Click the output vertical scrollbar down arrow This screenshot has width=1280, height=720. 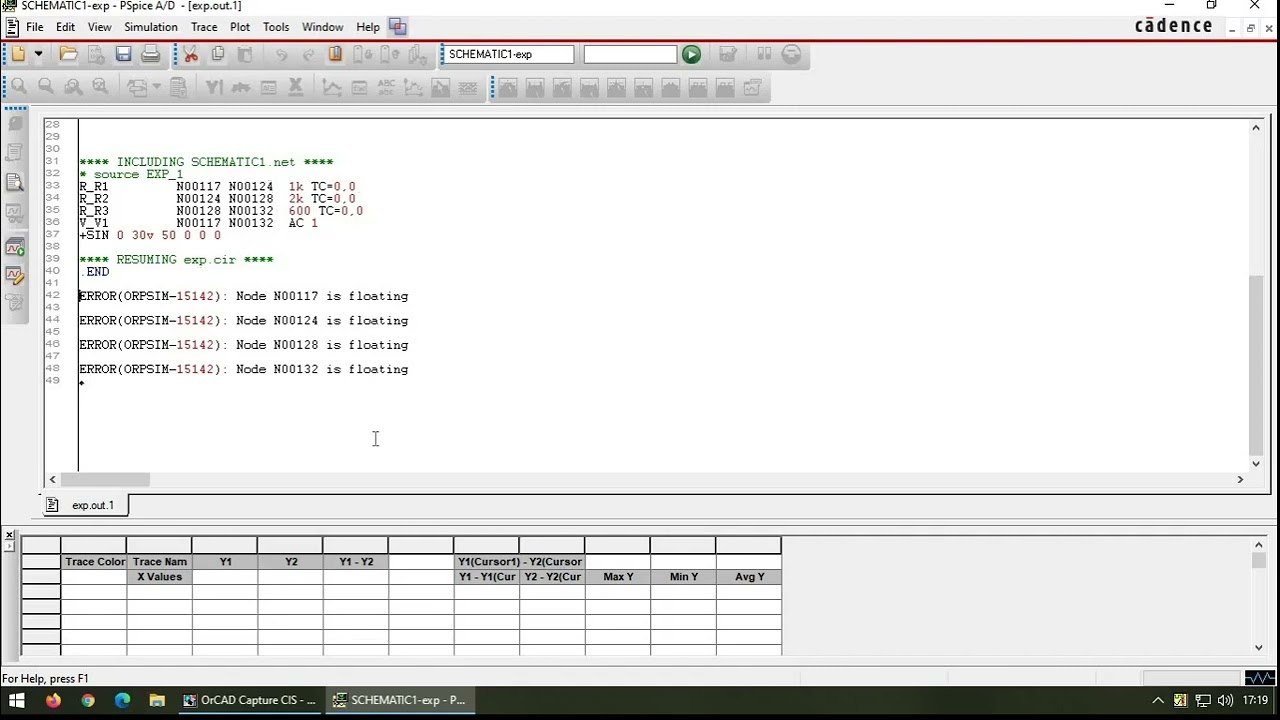click(1257, 464)
